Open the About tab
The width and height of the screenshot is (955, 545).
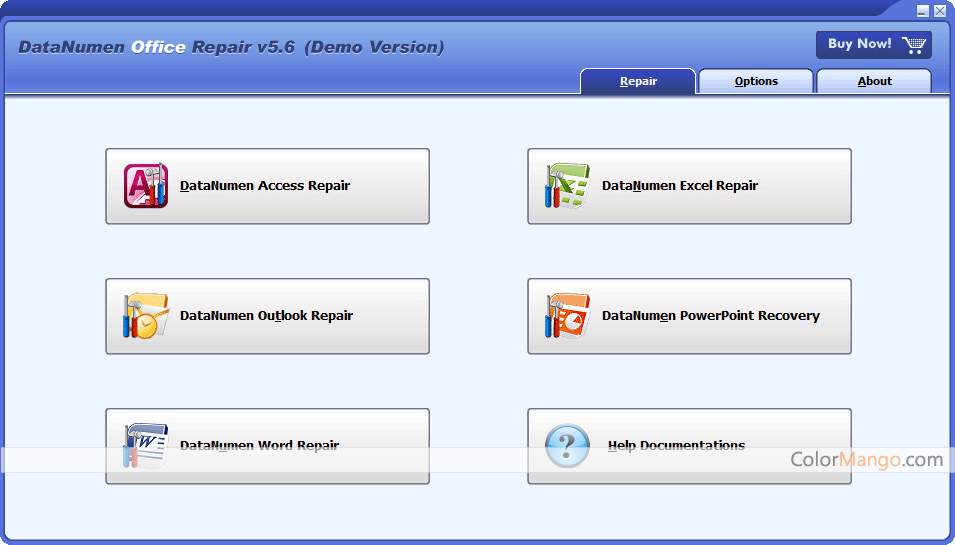(x=874, y=81)
